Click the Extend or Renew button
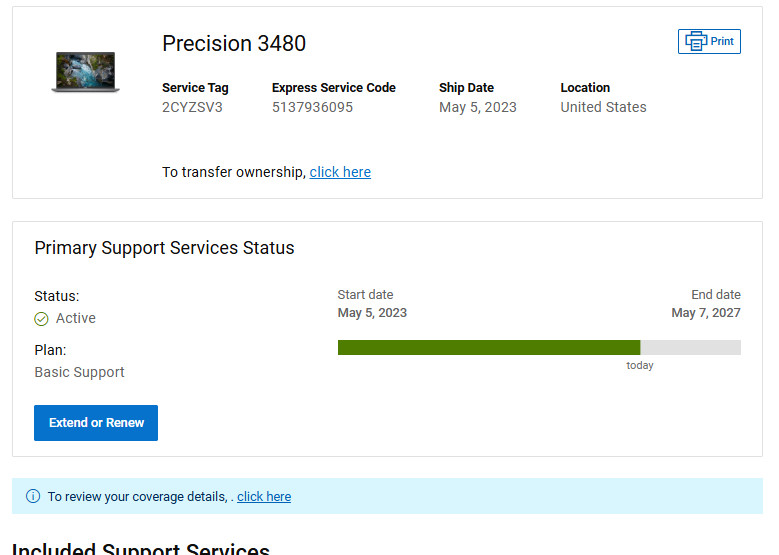779x555 pixels. pos(96,423)
